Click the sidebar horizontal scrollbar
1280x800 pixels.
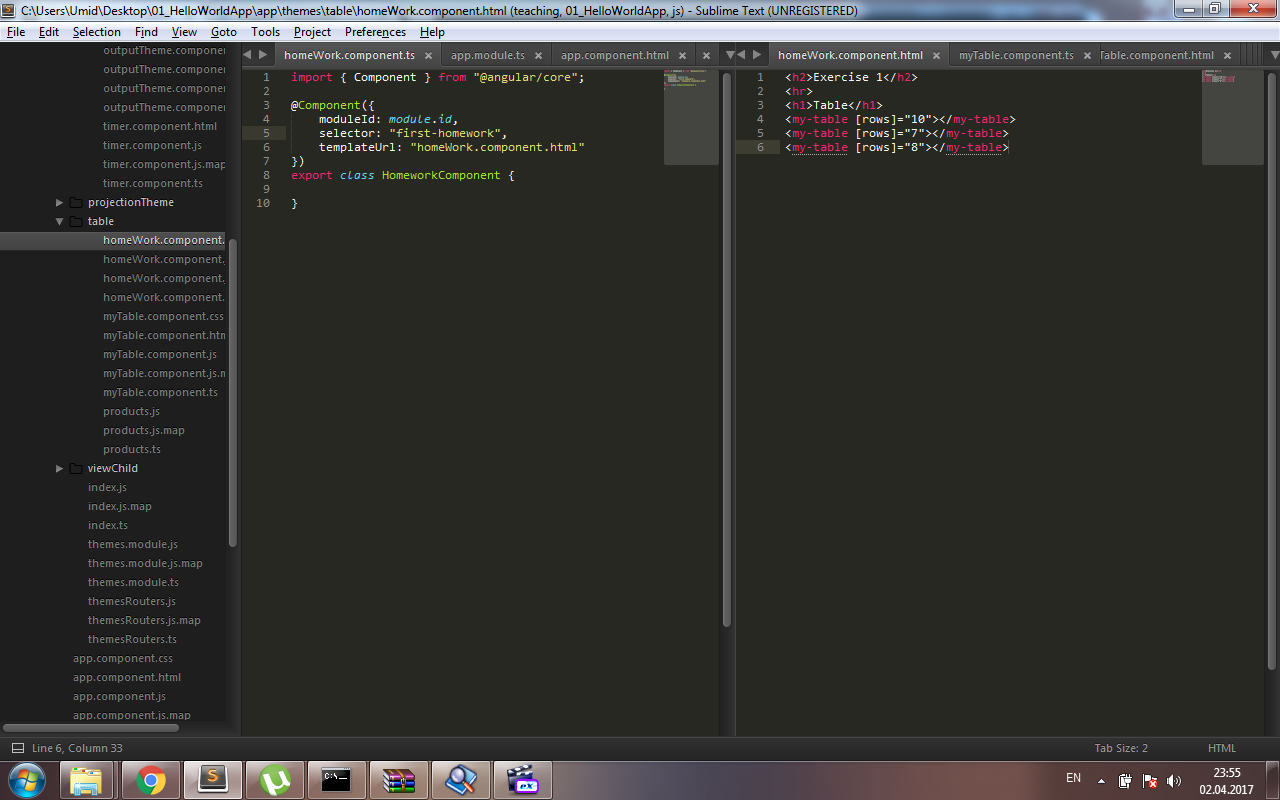coord(90,728)
